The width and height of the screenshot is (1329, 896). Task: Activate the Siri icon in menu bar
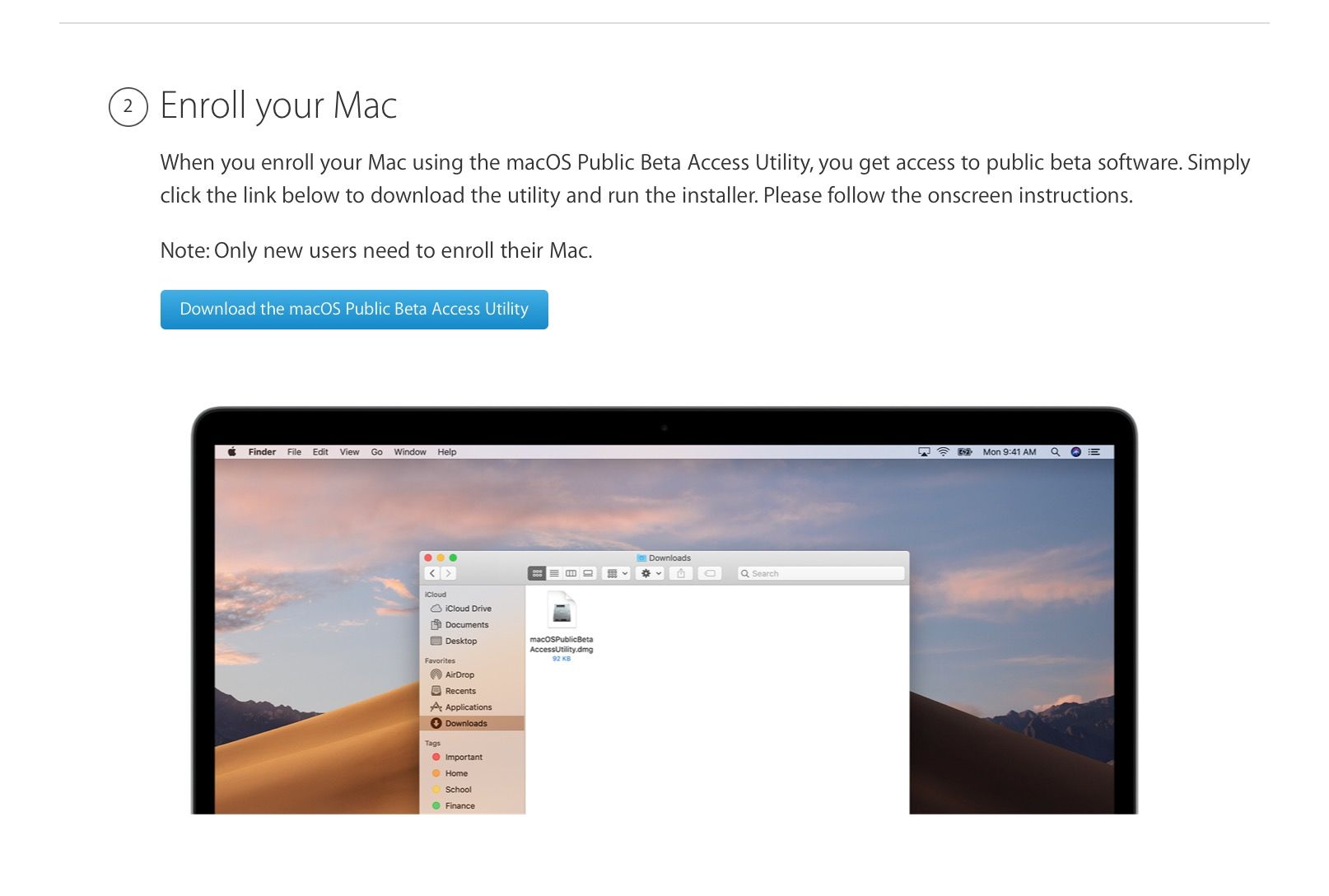point(1075,452)
